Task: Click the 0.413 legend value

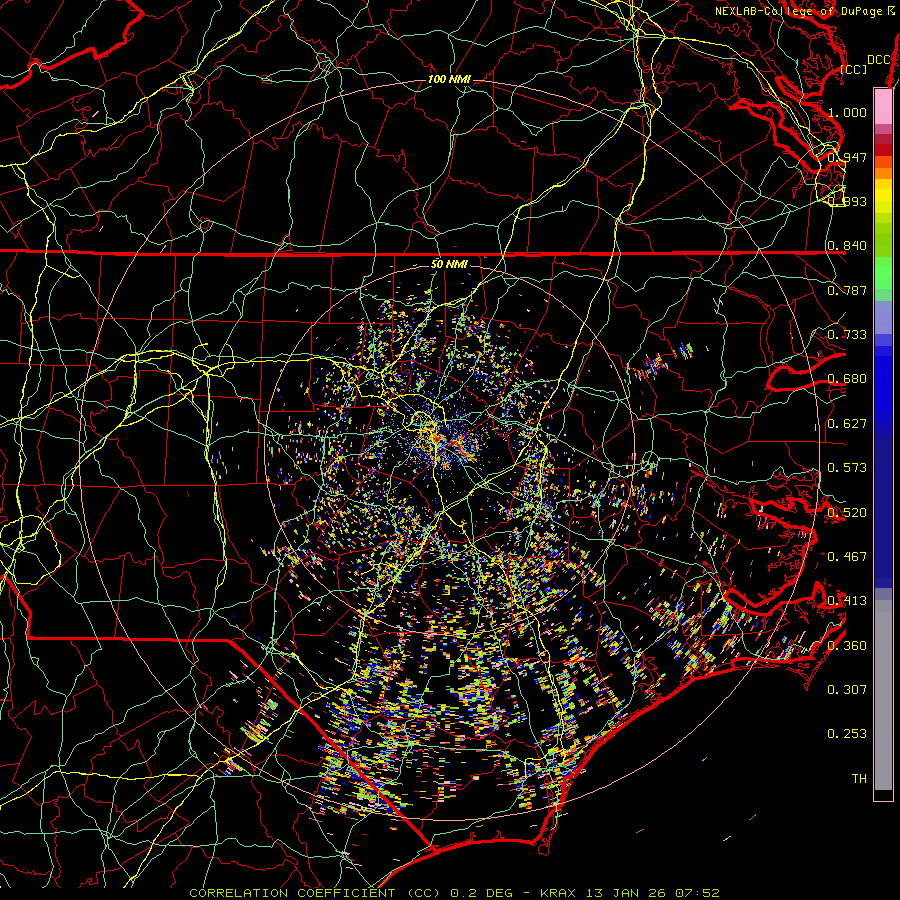Action: (847, 601)
